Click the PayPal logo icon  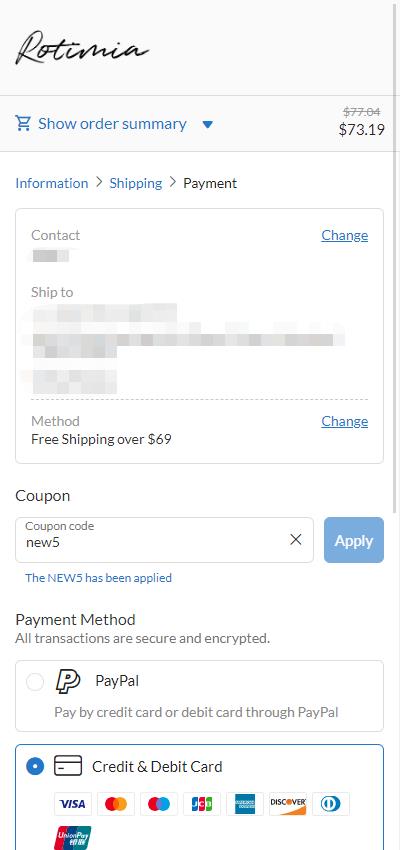point(68,681)
